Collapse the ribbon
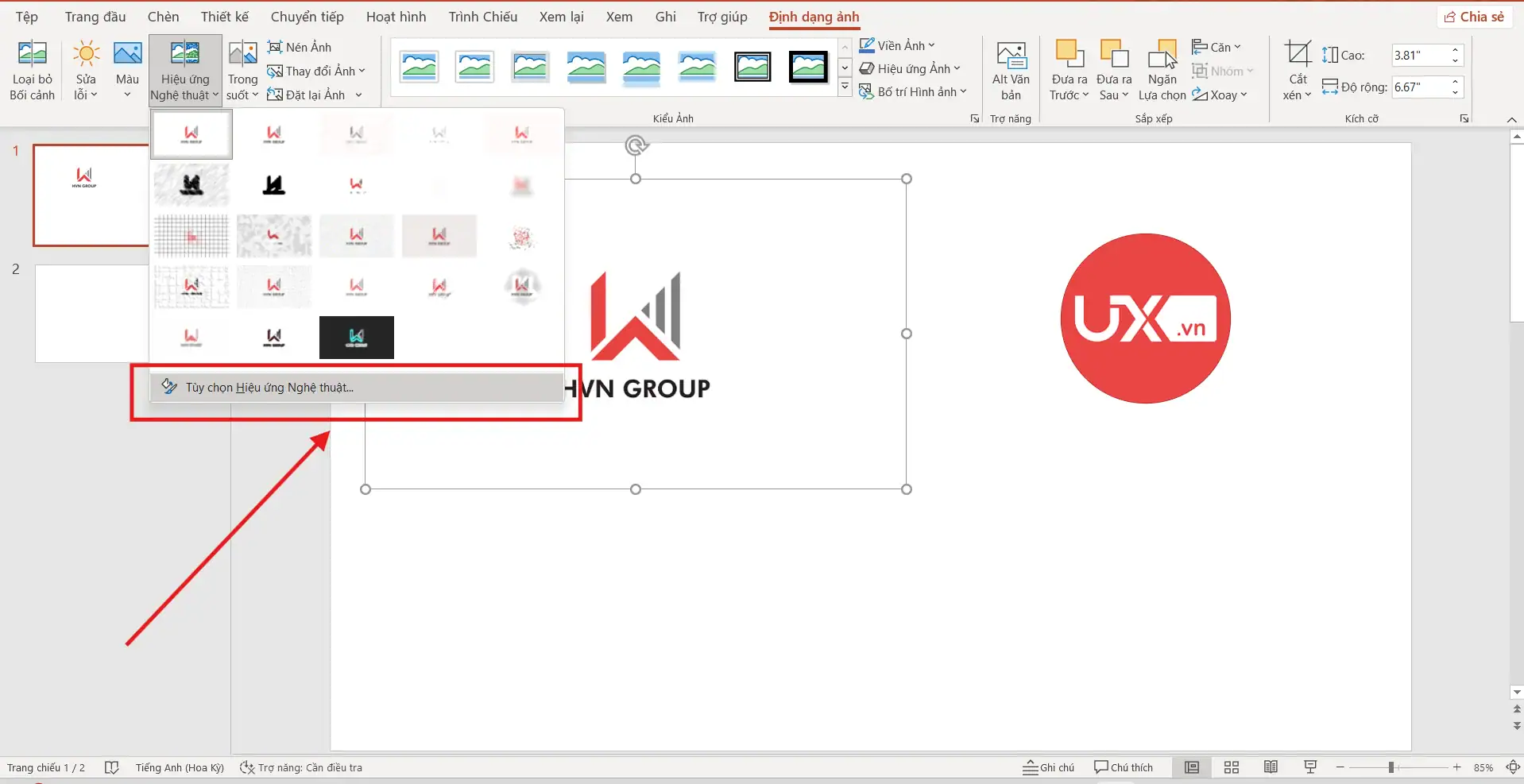This screenshot has width=1524, height=784. (x=1511, y=119)
